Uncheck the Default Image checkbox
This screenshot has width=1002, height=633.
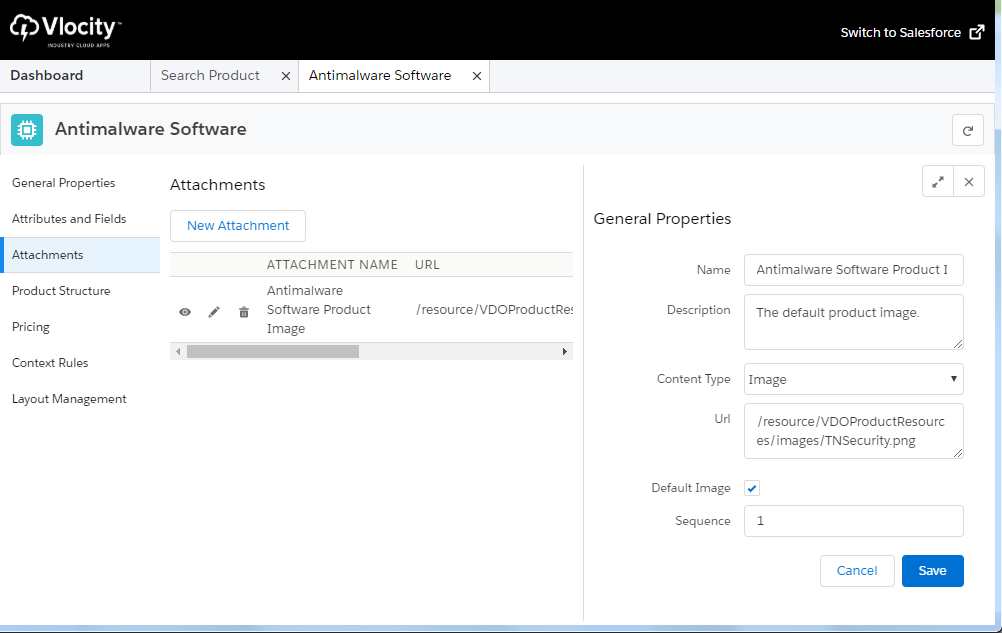pos(752,489)
